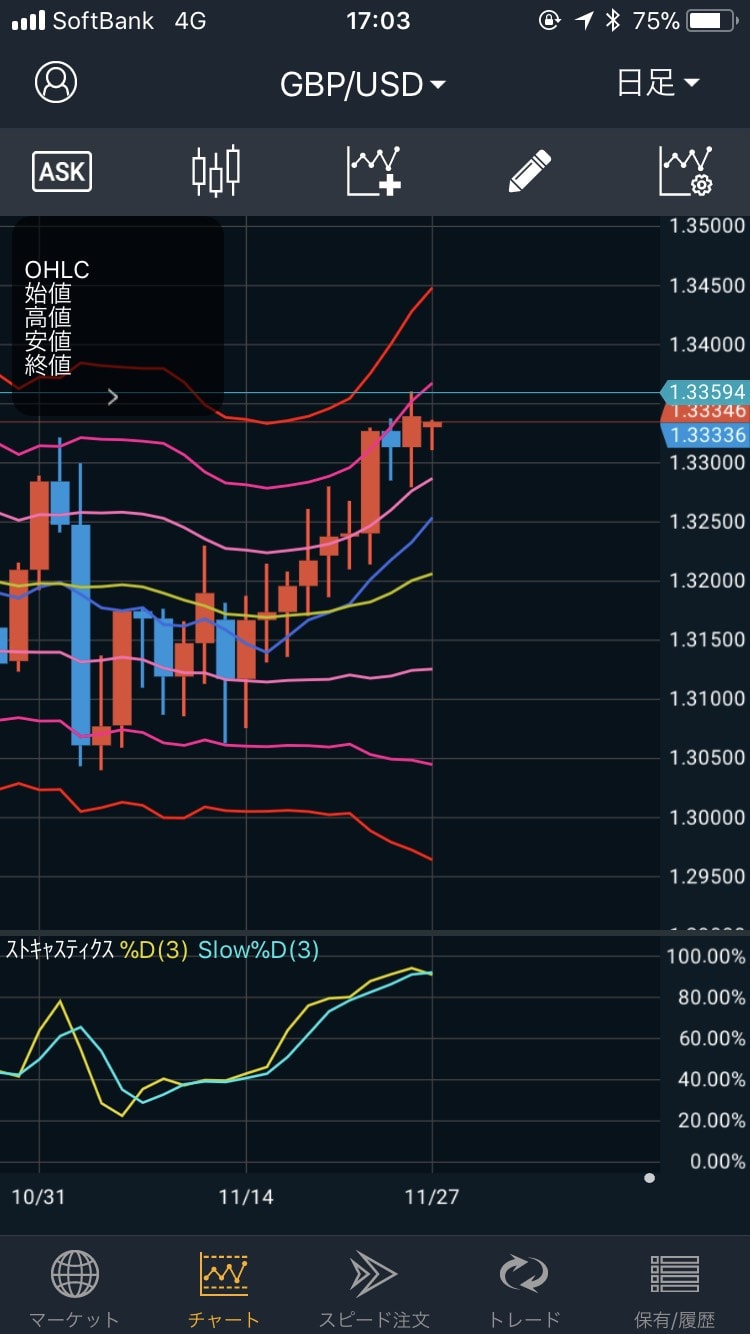Tap the 17:03 clock in status bar

tap(377, 20)
